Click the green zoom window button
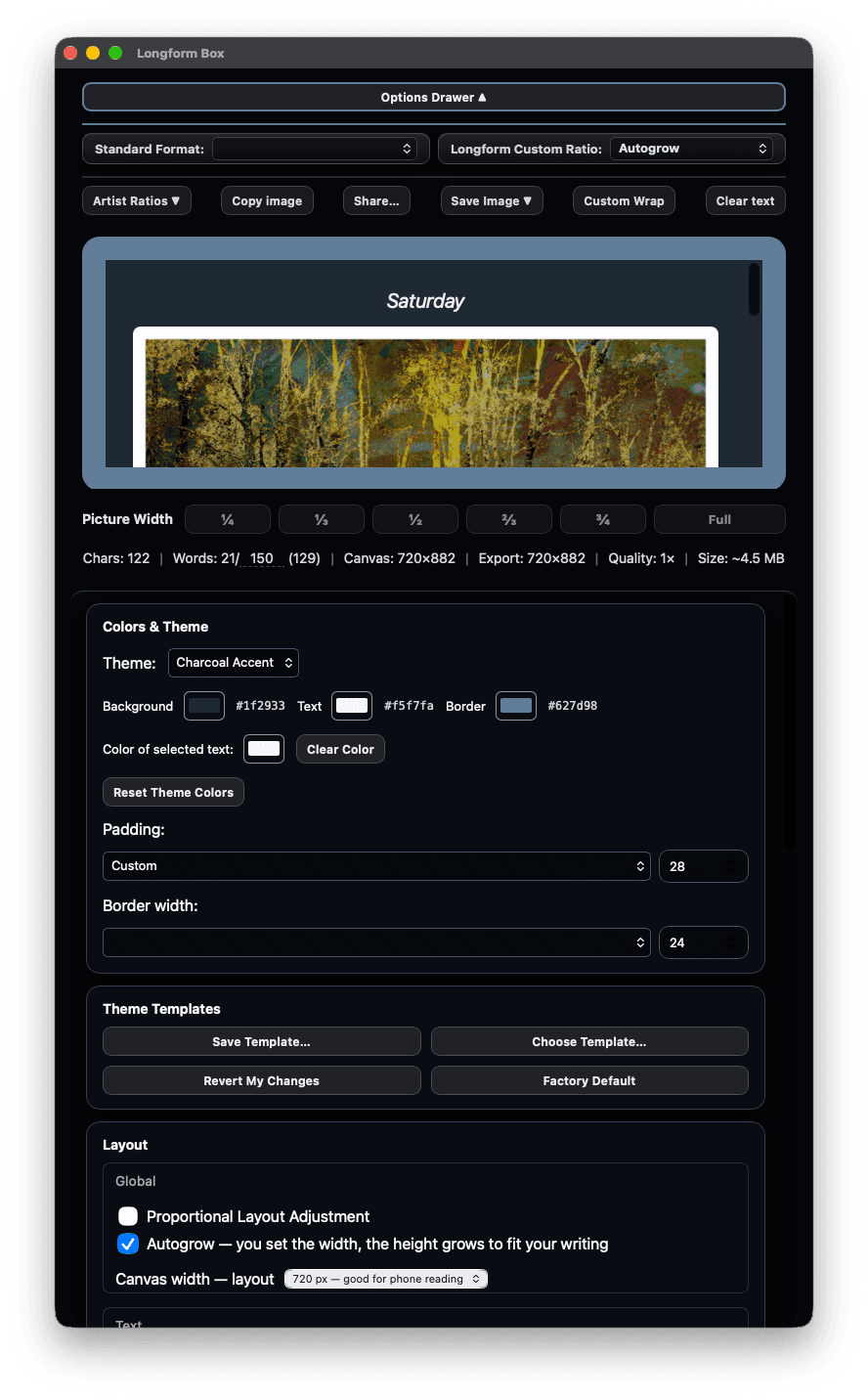 (x=115, y=53)
